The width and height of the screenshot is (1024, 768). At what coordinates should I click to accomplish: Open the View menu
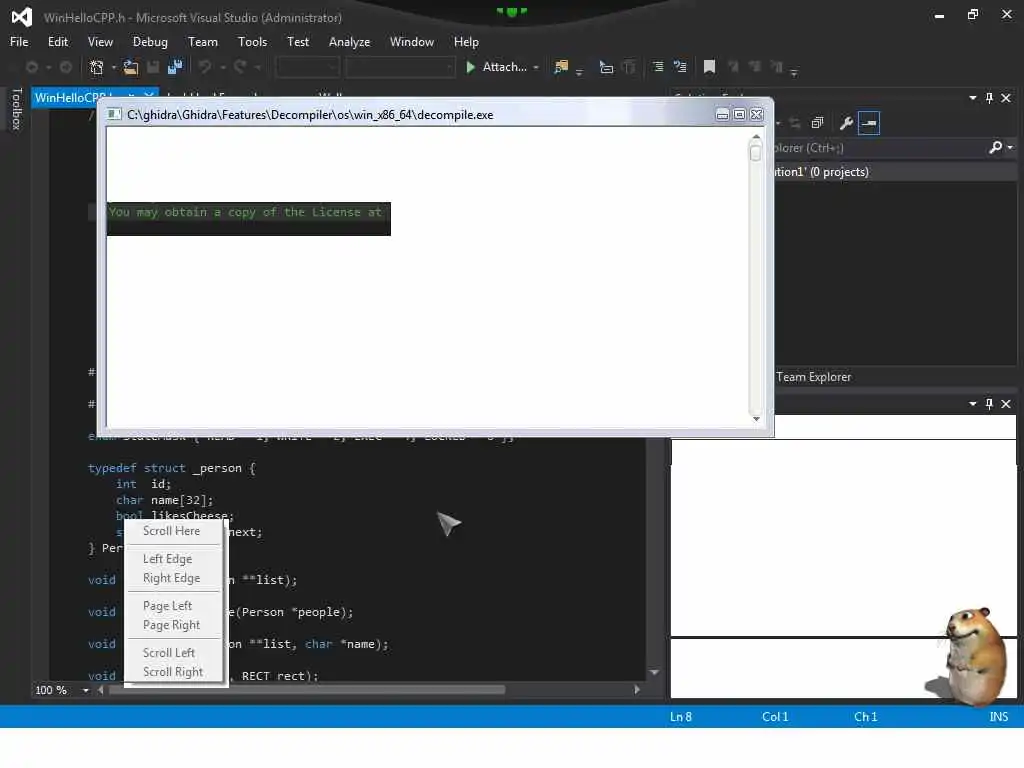click(100, 42)
